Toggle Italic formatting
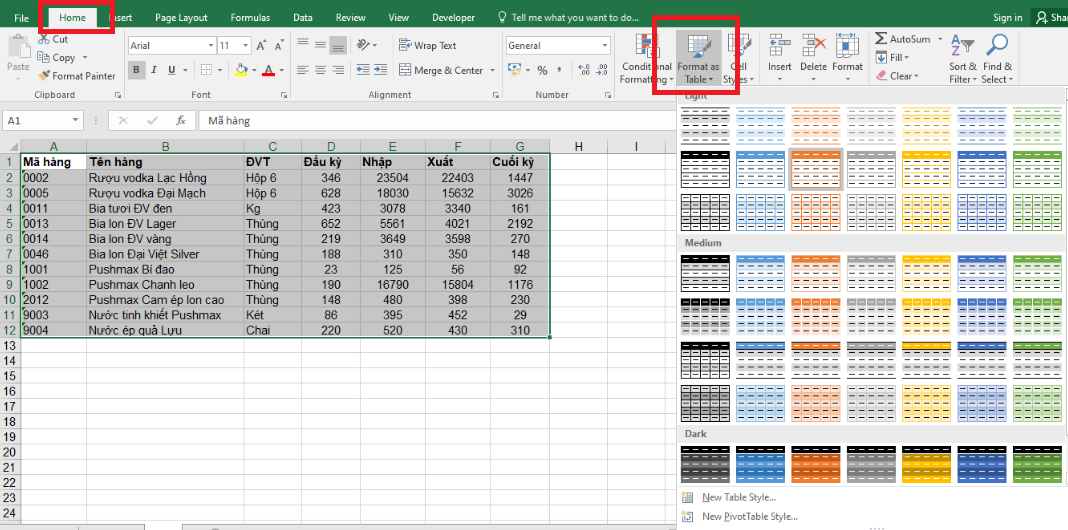Viewport: 1068px width, 530px height. pos(155,70)
